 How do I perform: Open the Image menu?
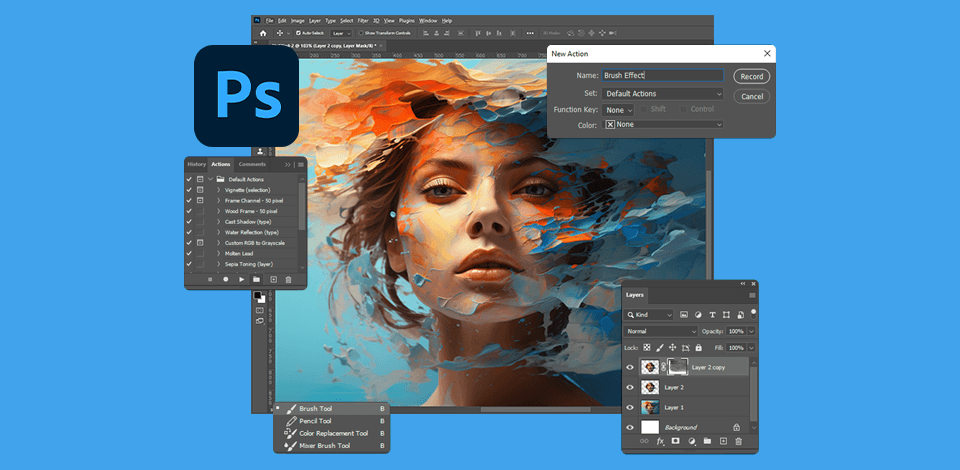pos(298,20)
